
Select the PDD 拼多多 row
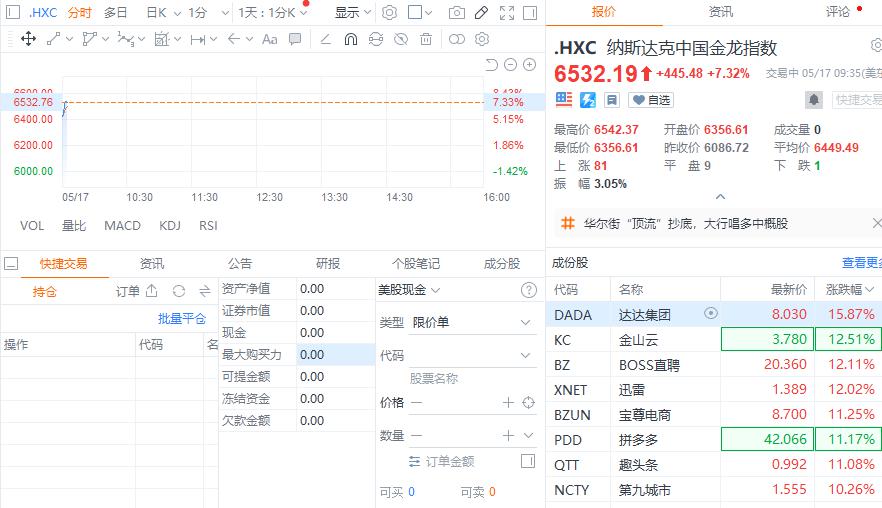pos(714,439)
